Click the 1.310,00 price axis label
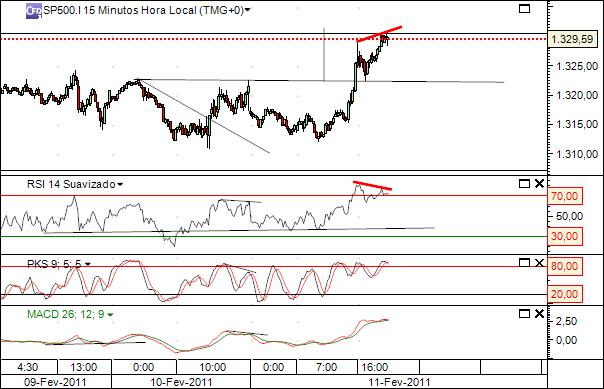 coord(577,154)
